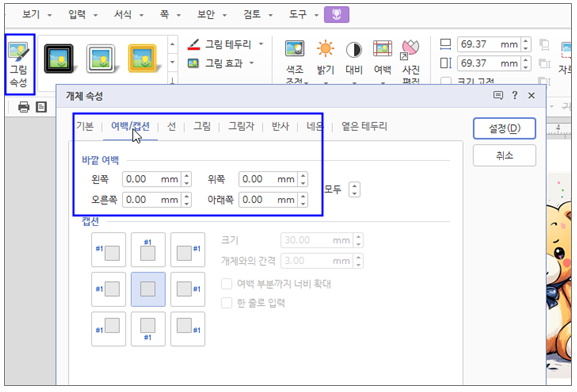Click the 대비 contrast icon
This screenshot has width=577, height=392.
354,49
